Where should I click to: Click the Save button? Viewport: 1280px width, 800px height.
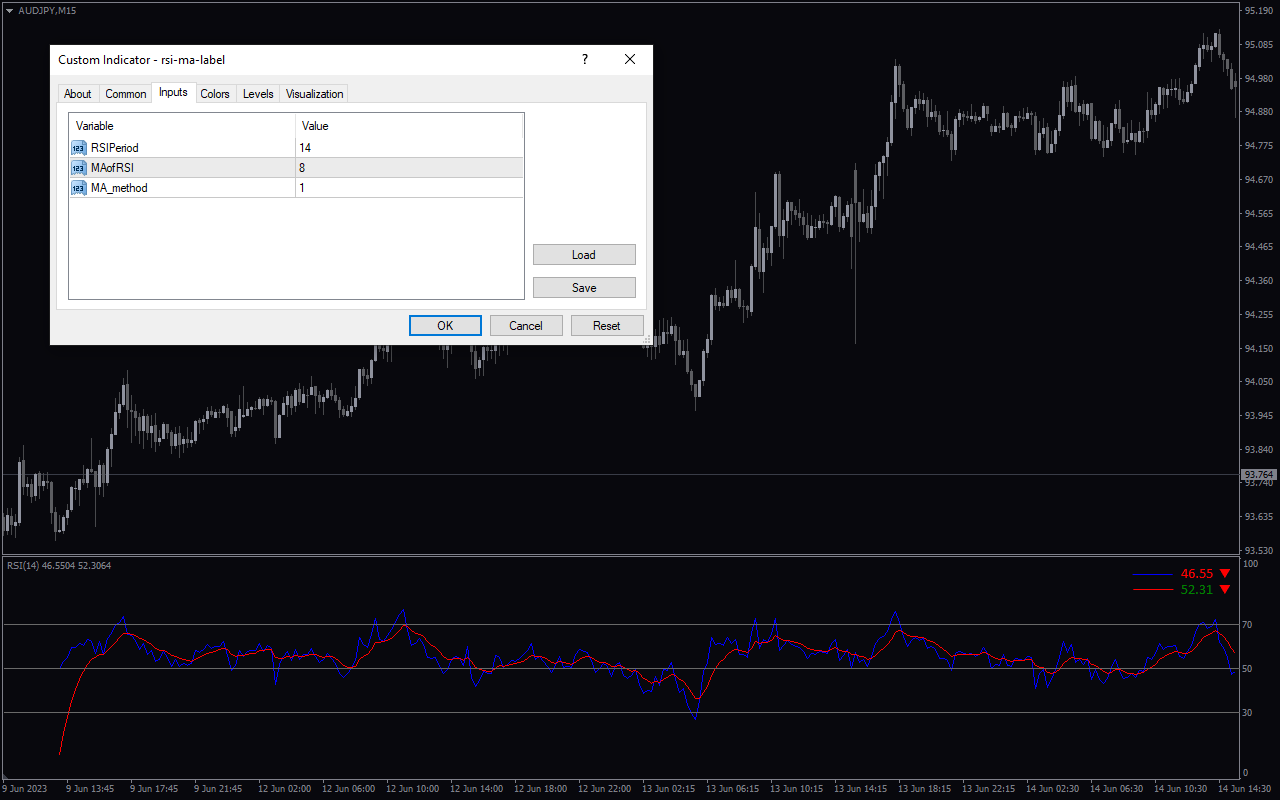(584, 288)
